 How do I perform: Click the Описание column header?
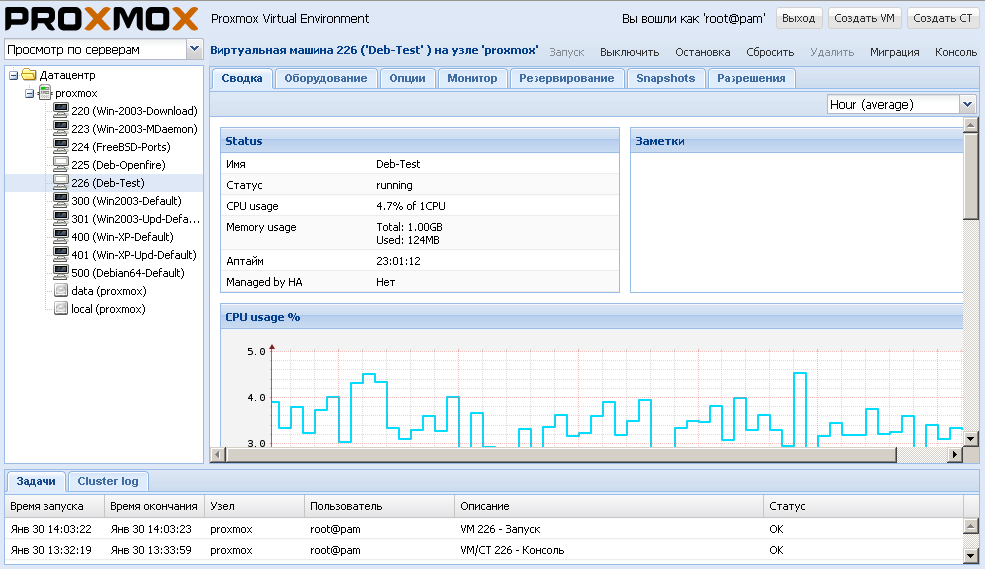pyautogui.click(x=609, y=506)
